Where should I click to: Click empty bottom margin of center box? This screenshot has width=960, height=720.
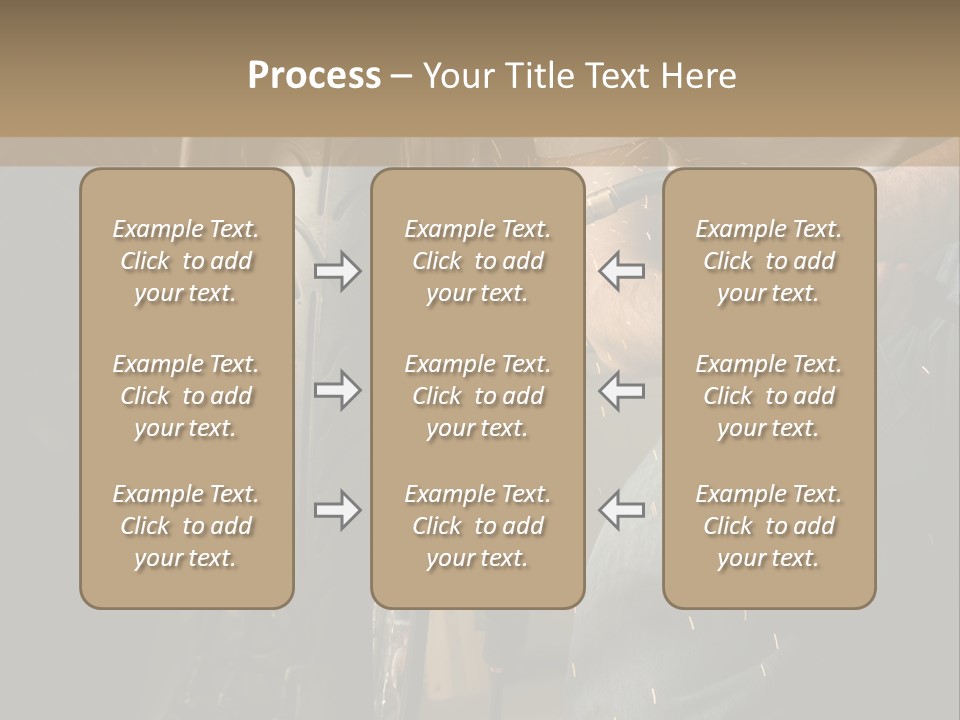(477, 590)
